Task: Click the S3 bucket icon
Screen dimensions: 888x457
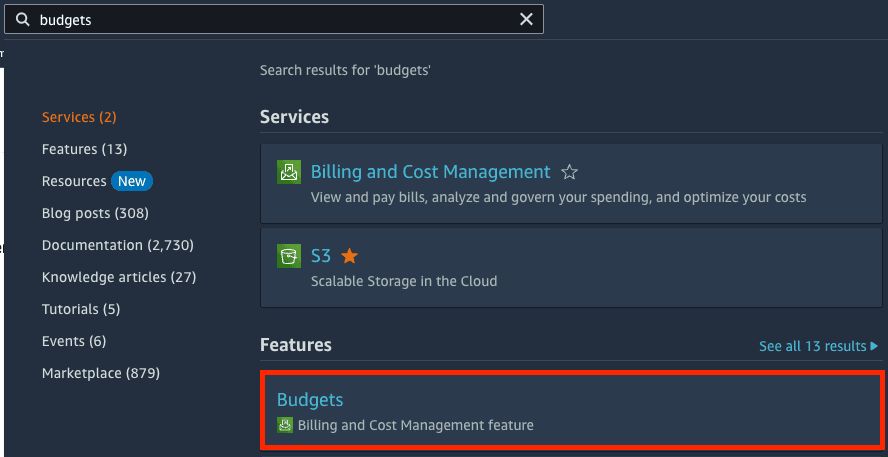Action: click(x=289, y=256)
